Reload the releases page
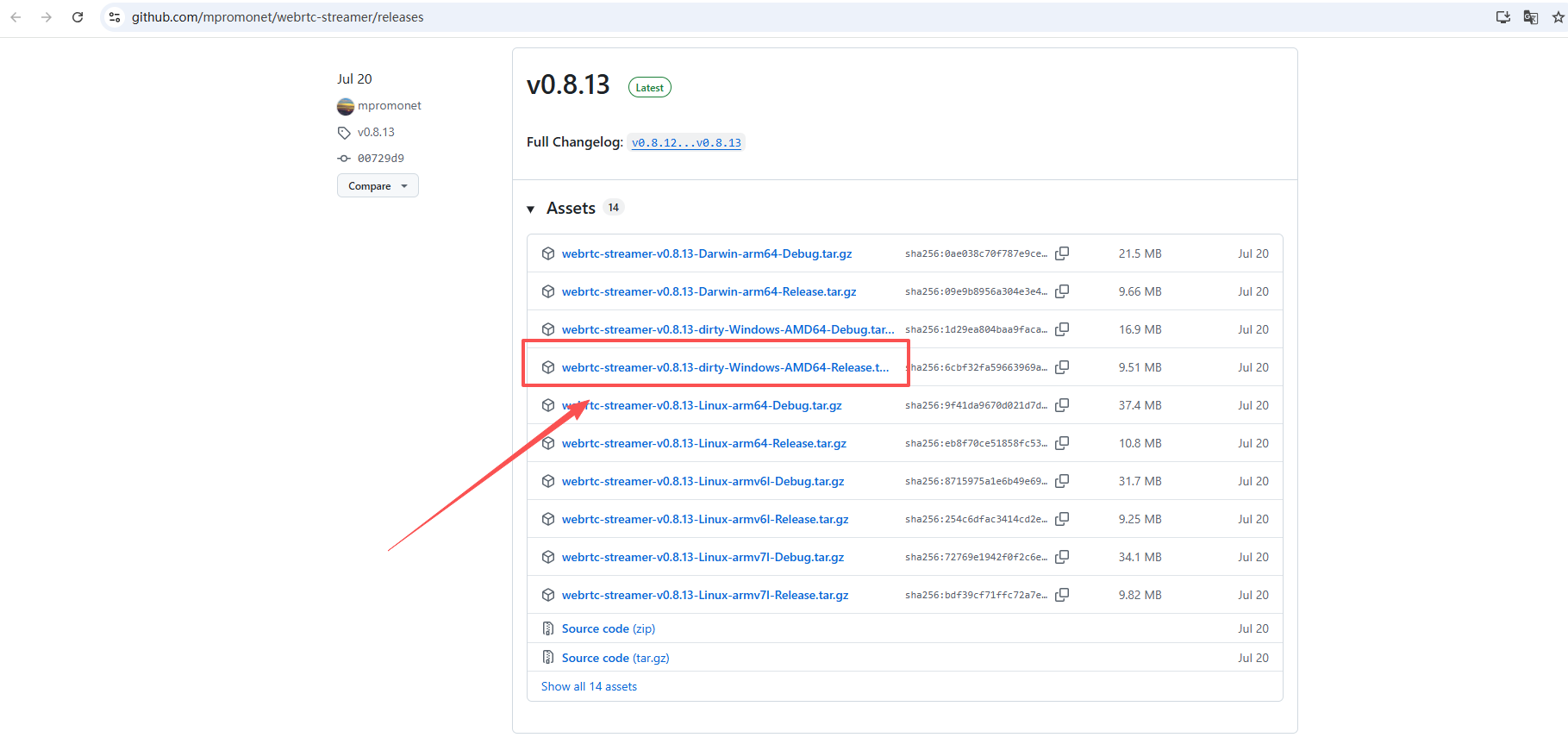The width and height of the screenshot is (1568, 750). tap(78, 17)
